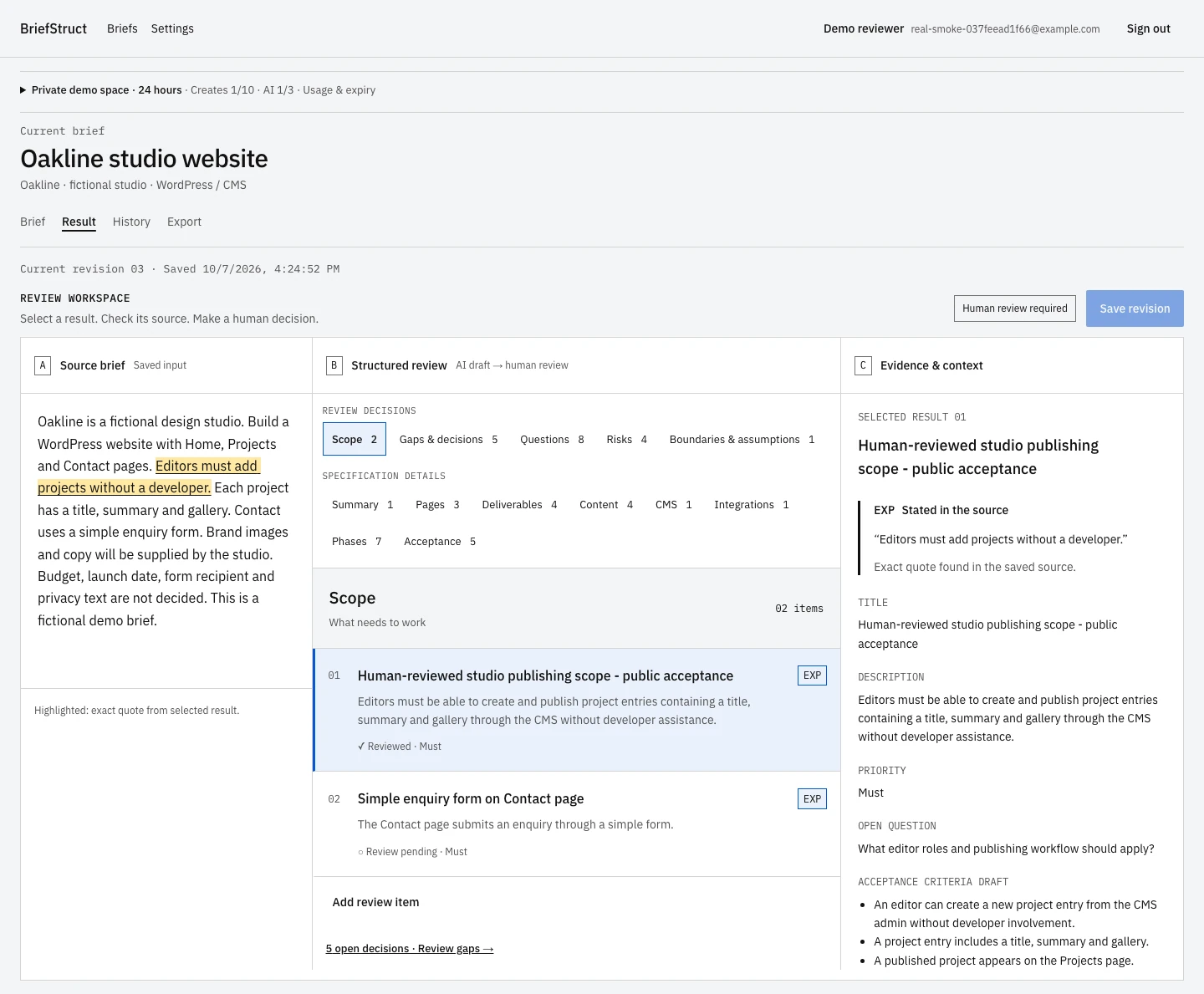Go to the Export tab
Image resolution: width=1204 pixels, height=994 pixels.
point(184,222)
